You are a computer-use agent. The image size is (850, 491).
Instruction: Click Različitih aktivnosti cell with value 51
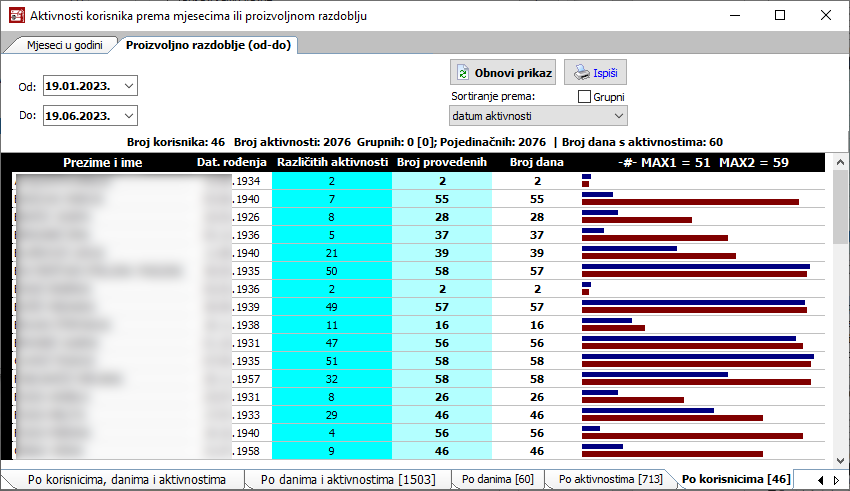332,361
